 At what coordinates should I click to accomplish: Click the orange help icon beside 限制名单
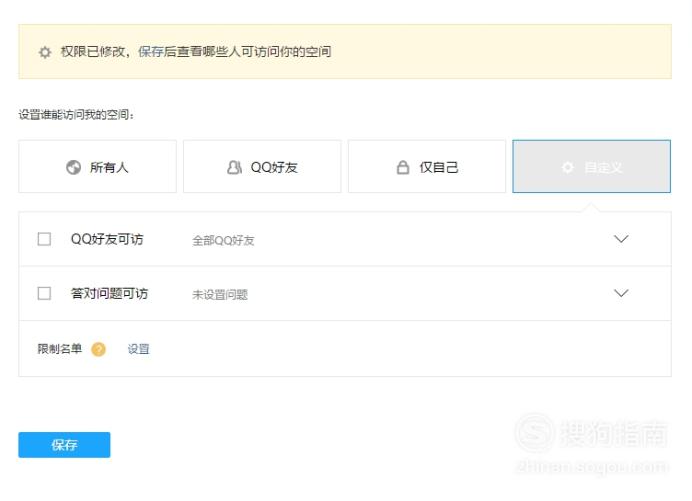(x=98, y=349)
